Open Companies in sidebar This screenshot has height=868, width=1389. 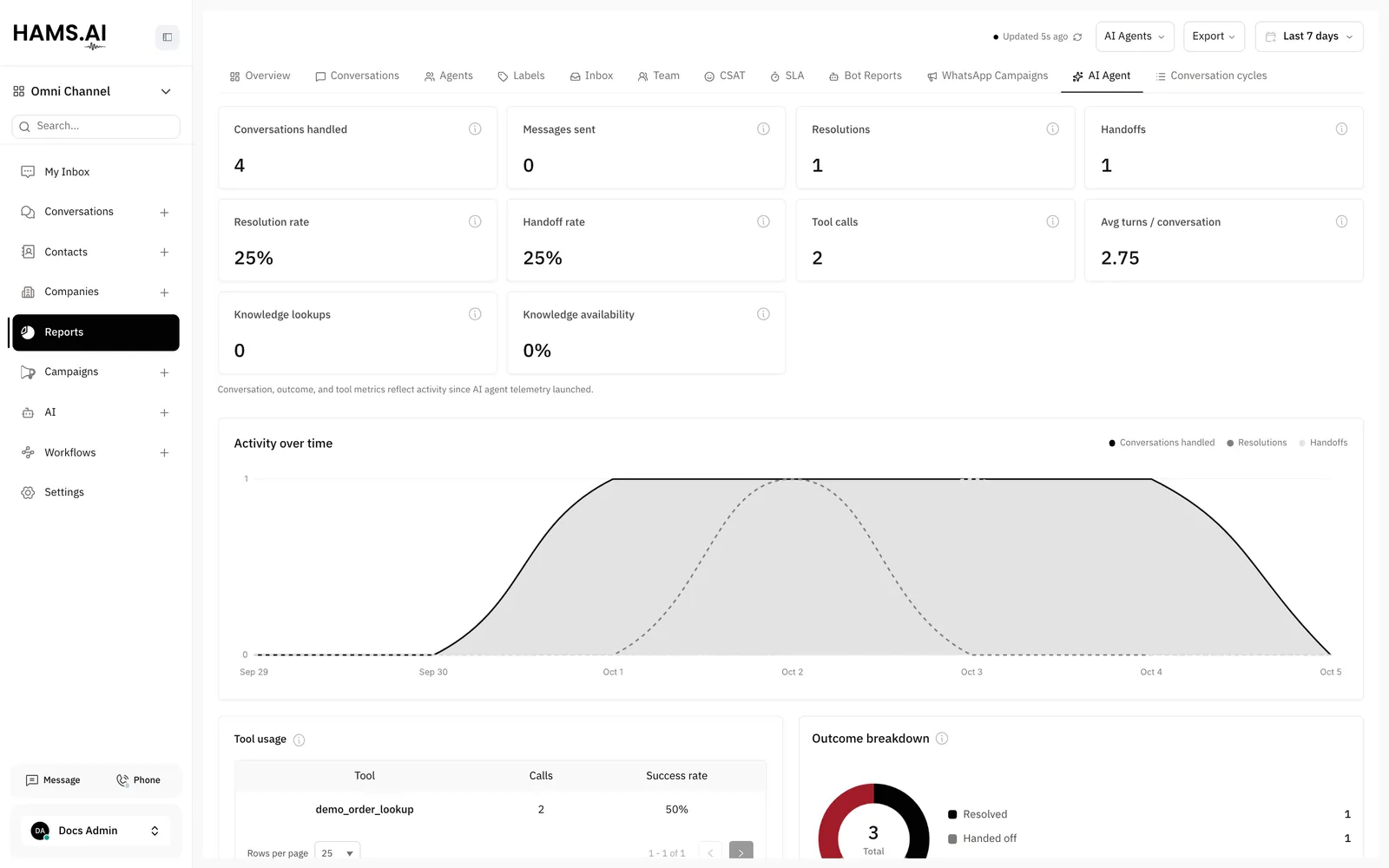point(71,293)
